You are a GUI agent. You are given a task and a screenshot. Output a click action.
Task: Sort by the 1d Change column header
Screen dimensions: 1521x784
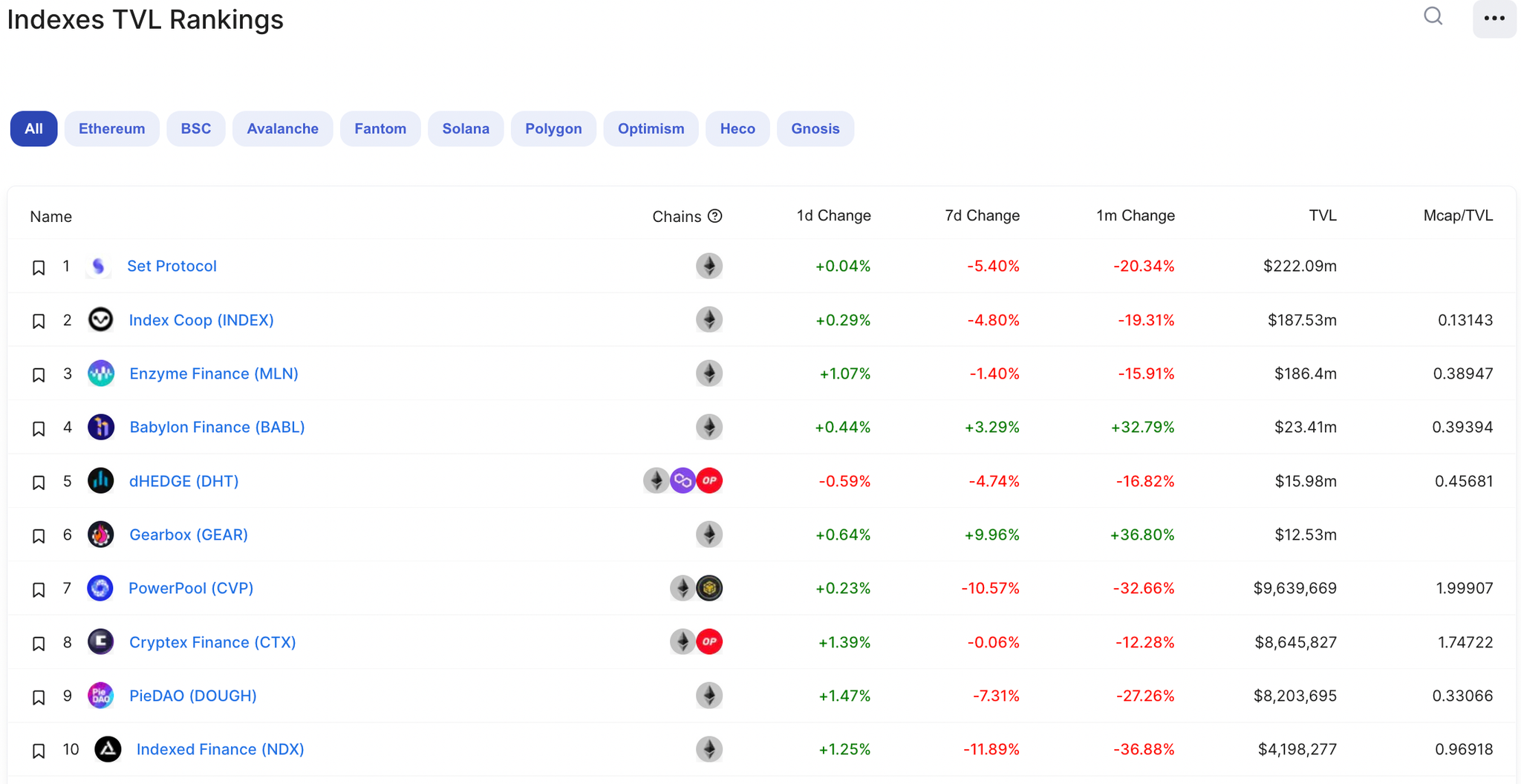(x=833, y=215)
